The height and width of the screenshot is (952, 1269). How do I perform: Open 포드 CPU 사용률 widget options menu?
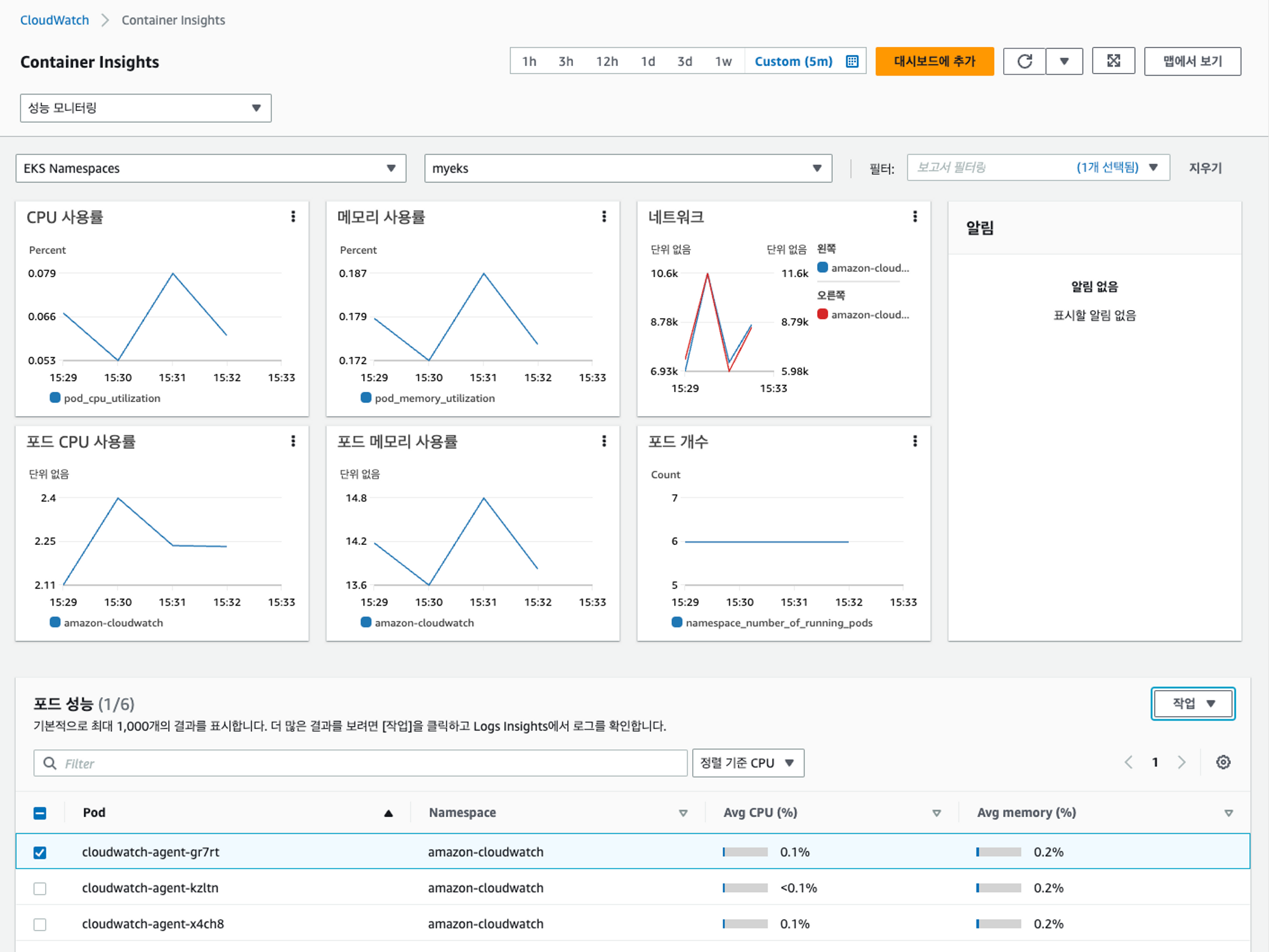[x=293, y=441]
